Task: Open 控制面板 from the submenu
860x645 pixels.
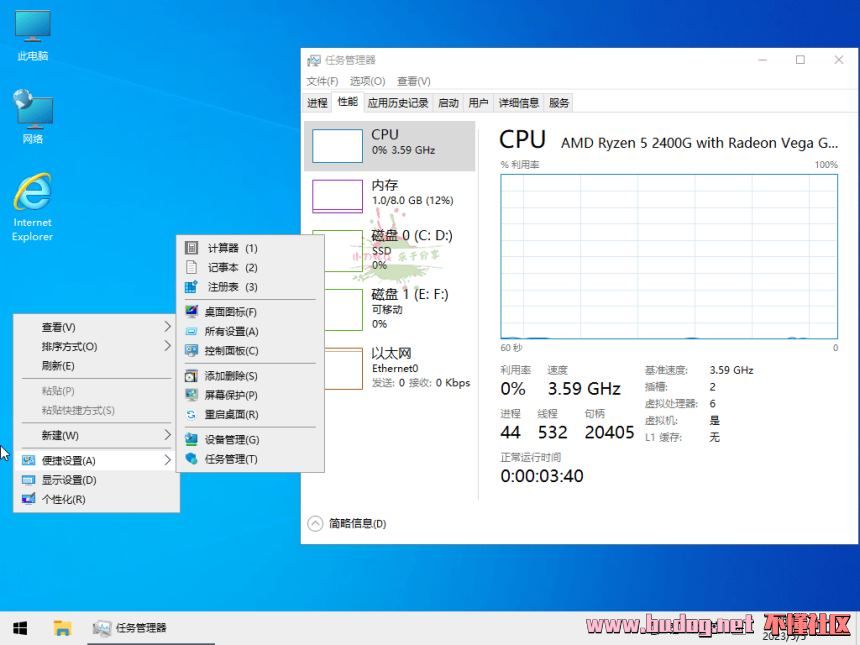Action: (232, 351)
